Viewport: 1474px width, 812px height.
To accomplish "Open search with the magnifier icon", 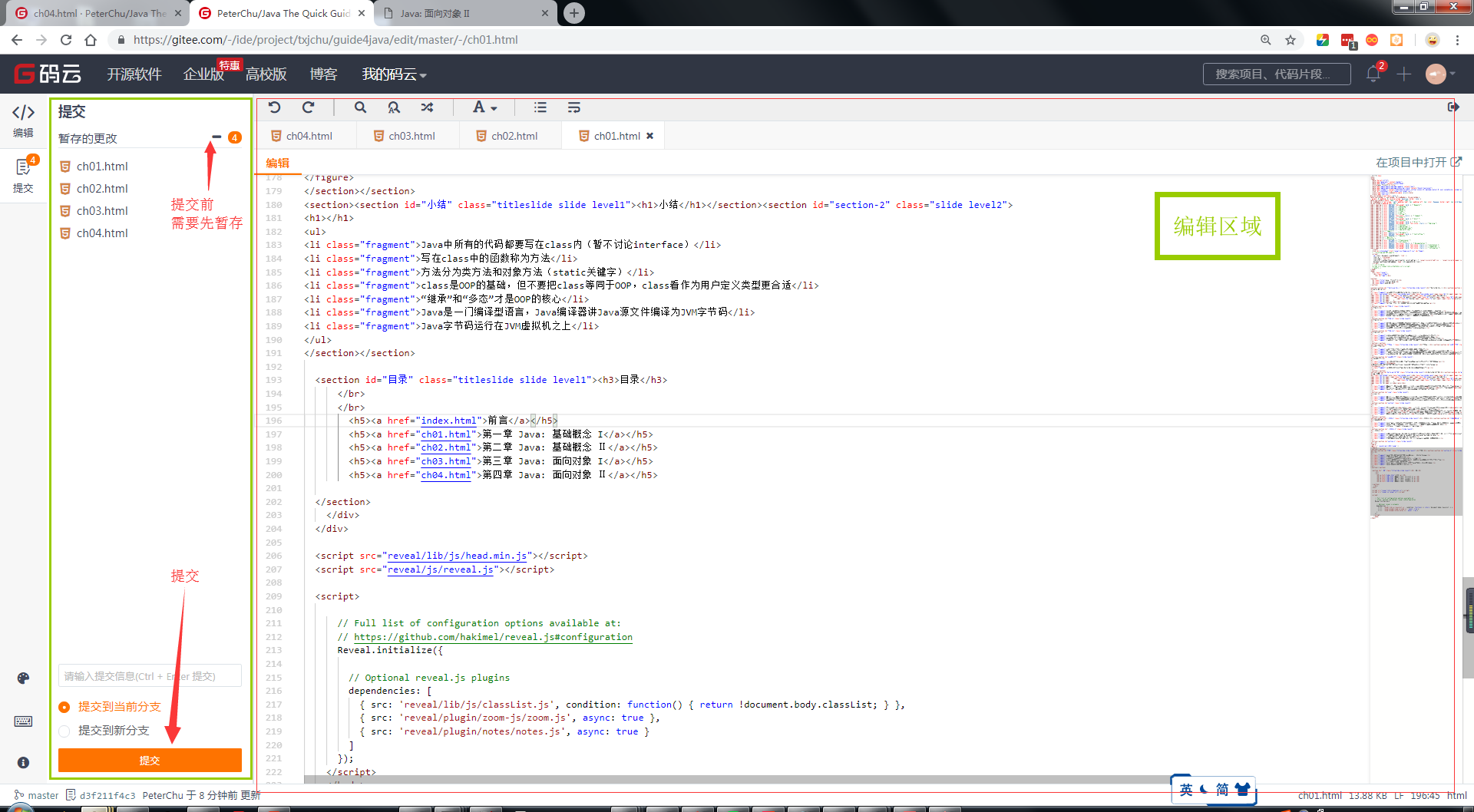I will click(x=360, y=107).
